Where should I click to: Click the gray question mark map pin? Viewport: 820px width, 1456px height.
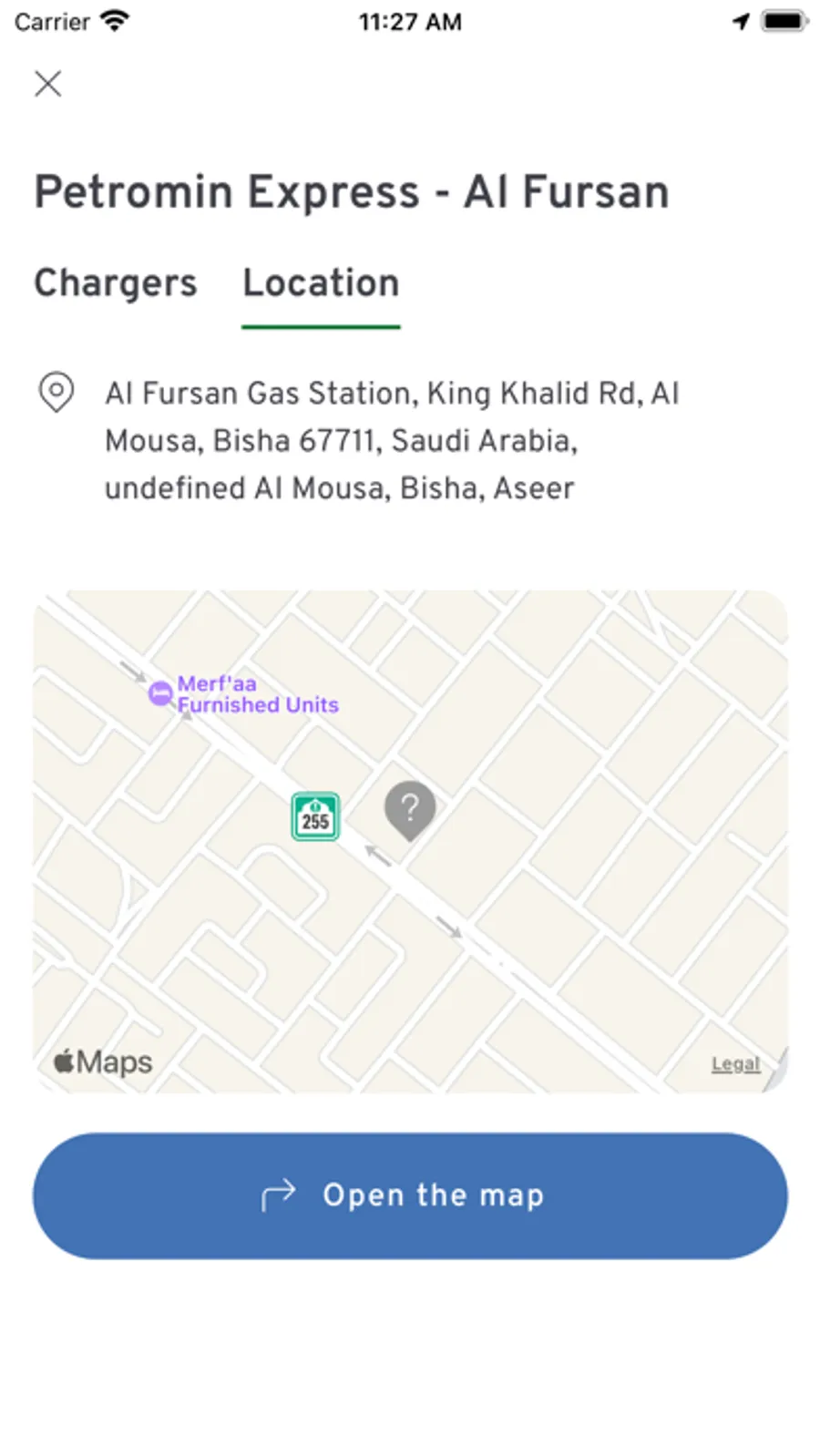pyautogui.click(x=410, y=809)
